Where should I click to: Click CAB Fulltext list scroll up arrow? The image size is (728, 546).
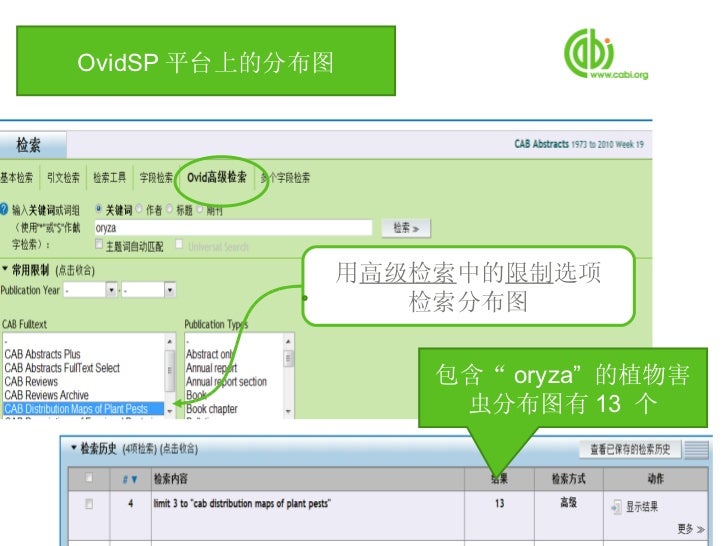[170, 341]
